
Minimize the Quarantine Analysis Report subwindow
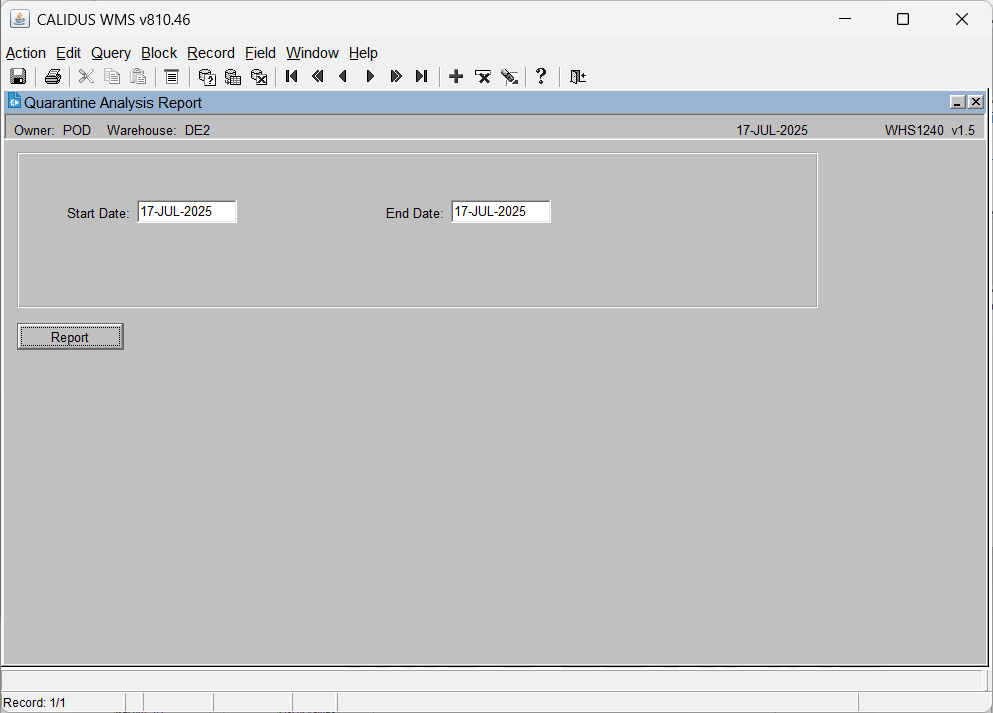tap(958, 102)
